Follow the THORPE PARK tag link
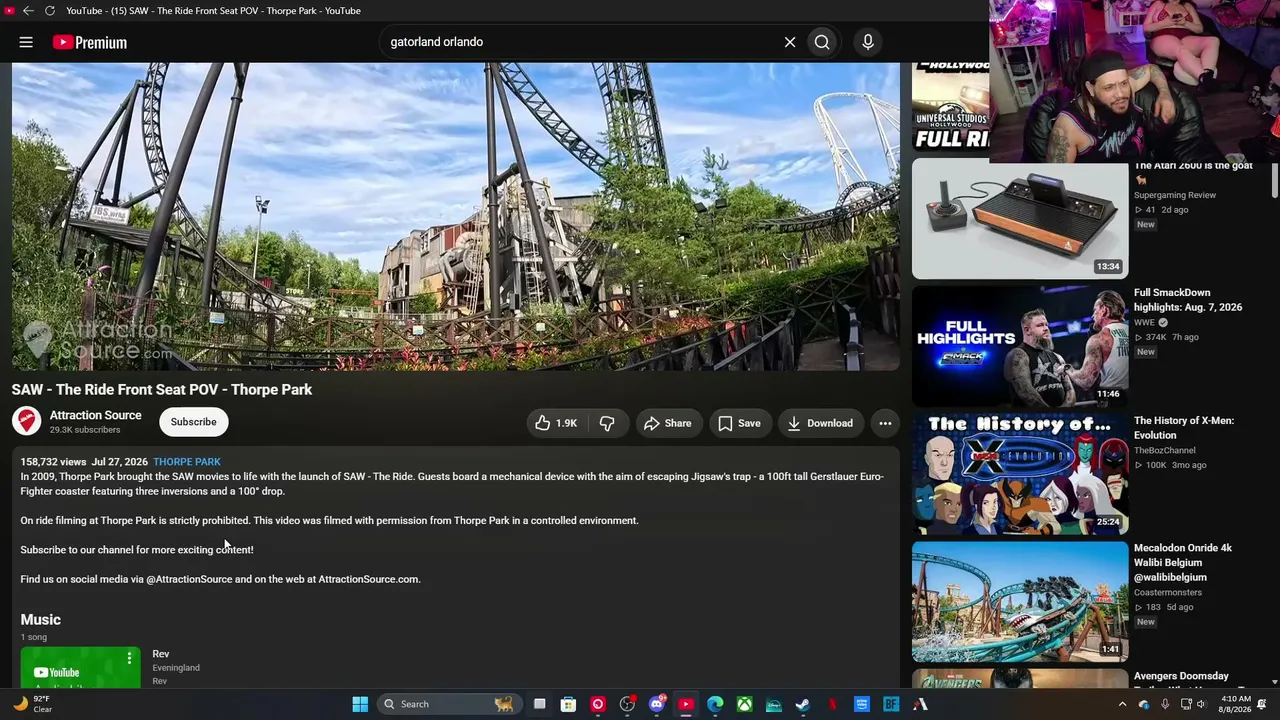The width and height of the screenshot is (1280, 720). (x=187, y=462)
